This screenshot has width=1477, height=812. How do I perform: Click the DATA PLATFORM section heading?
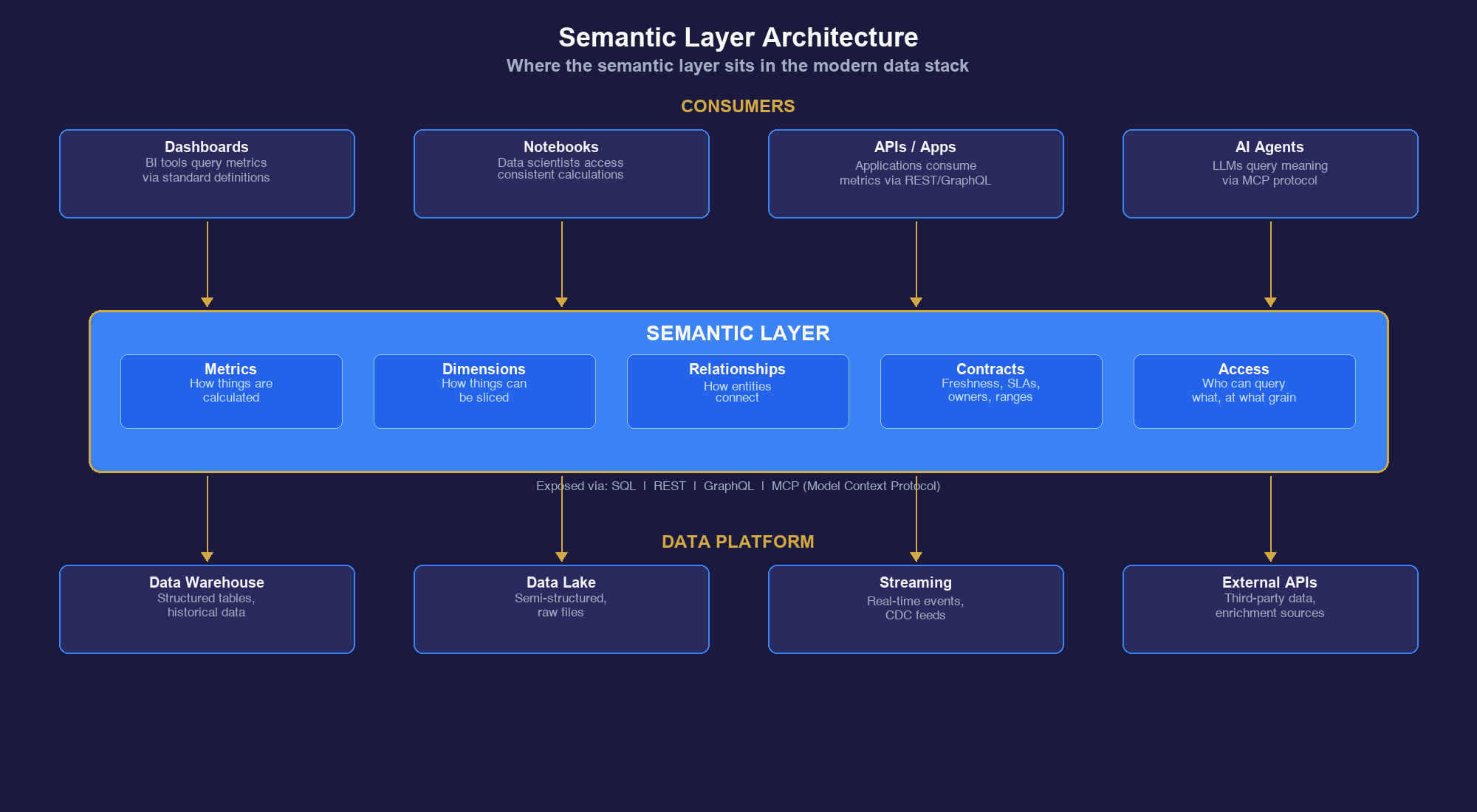point(738,542)
